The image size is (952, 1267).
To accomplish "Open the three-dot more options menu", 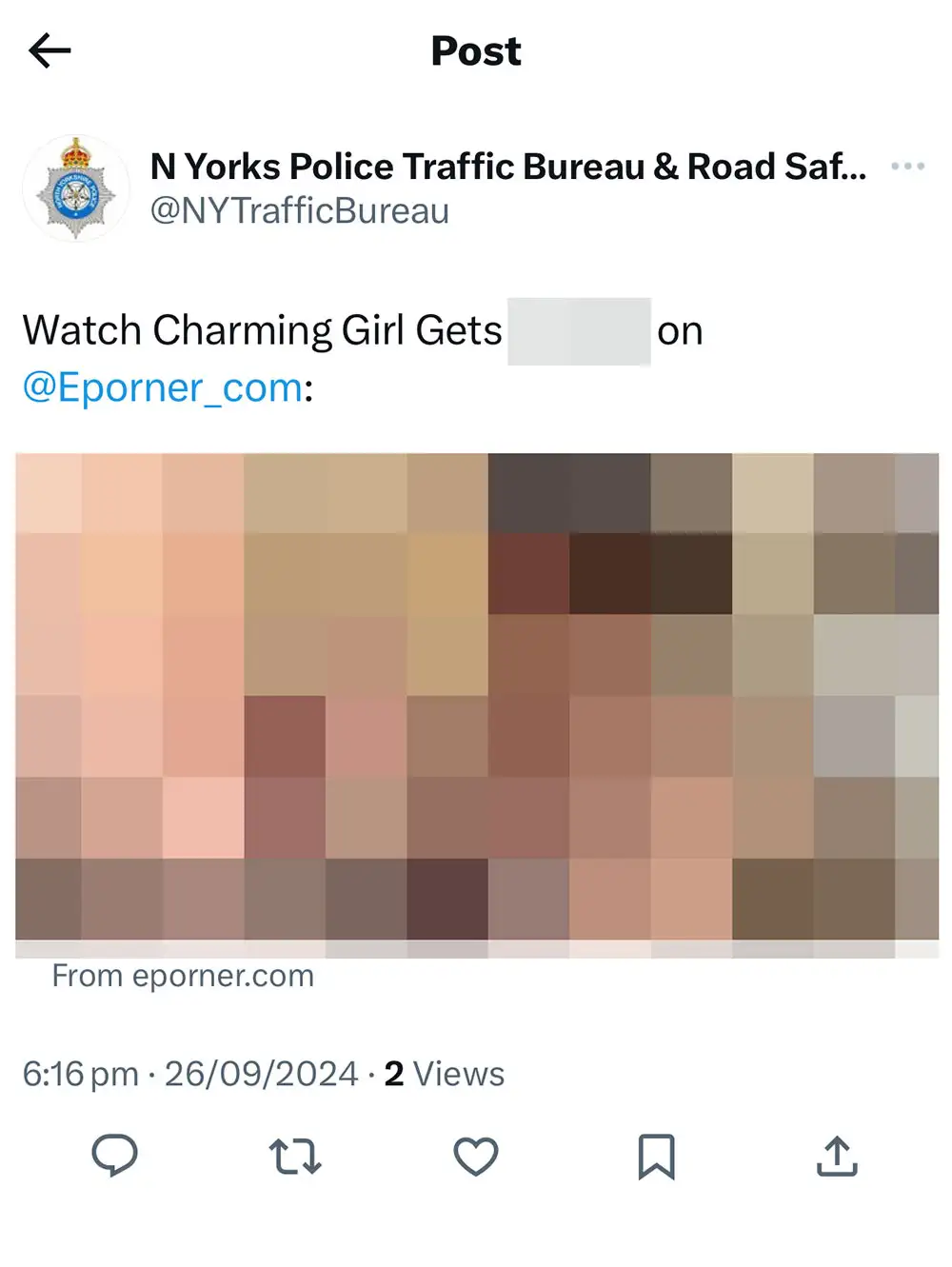I will [x=907, y=167].
